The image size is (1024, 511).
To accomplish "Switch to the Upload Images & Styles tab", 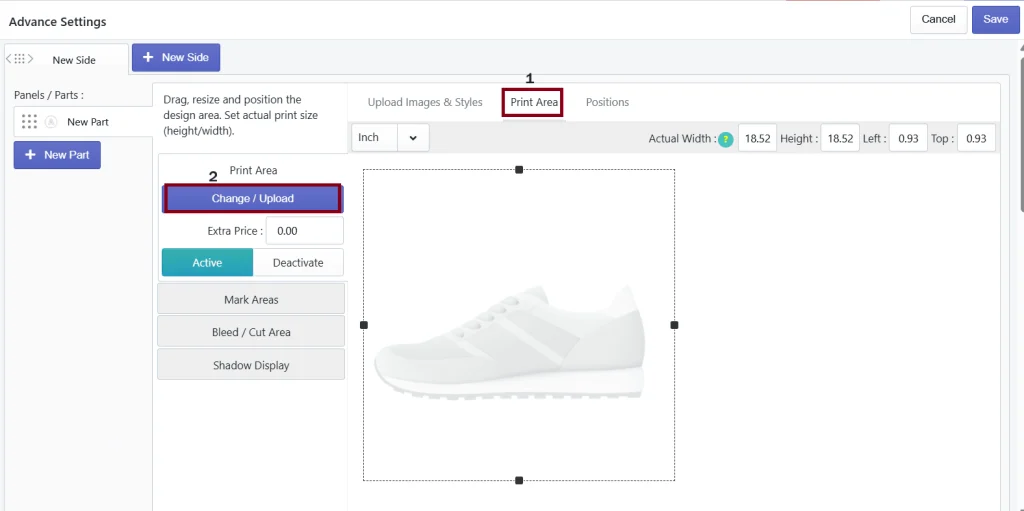I will [x=425, y=102].
